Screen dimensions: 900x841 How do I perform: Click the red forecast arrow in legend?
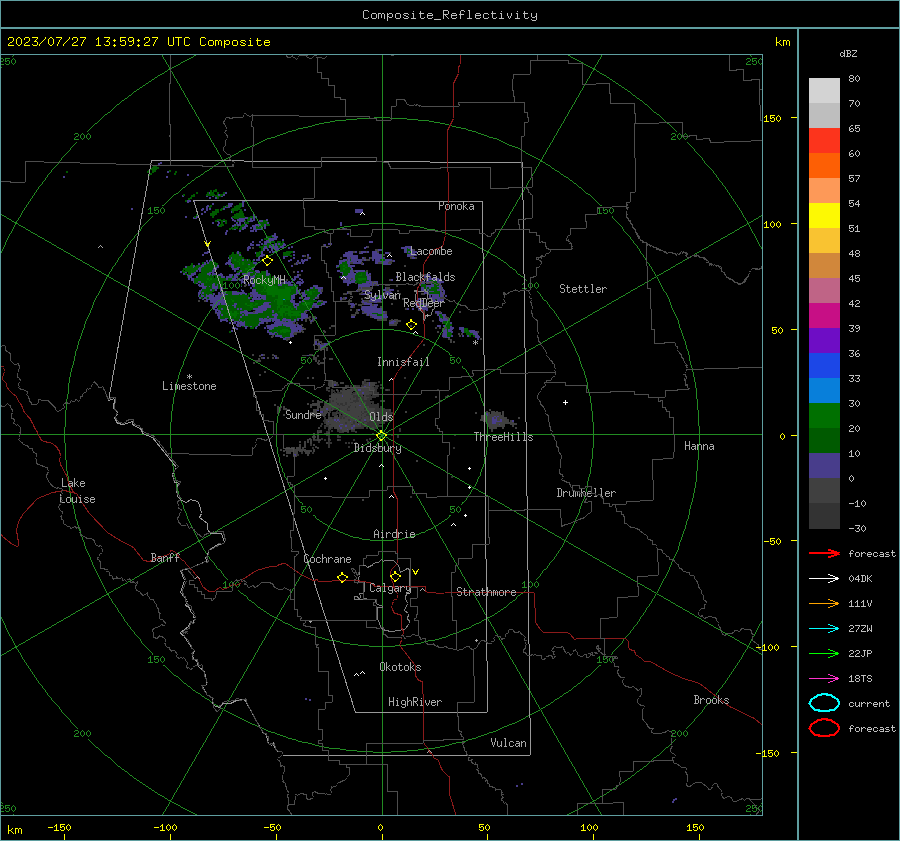coord(824,553)
